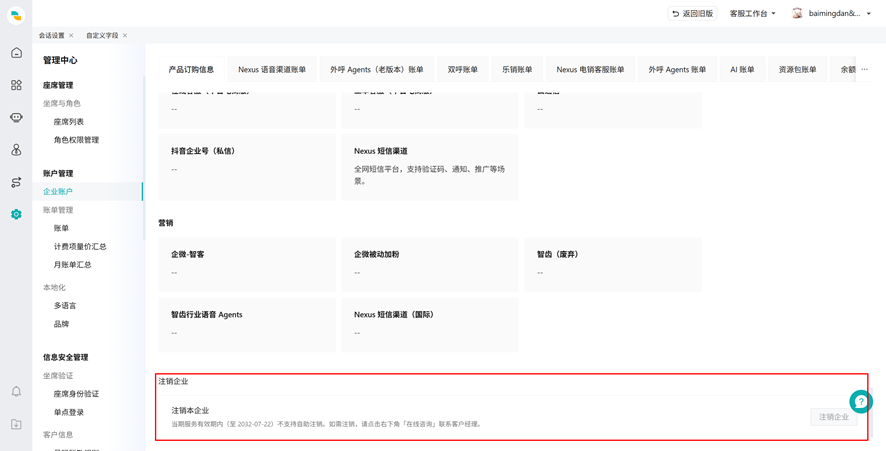Open the baimingdan user account dropdown
This screenshot has width=886, height=451.
[x=831, y=14]
